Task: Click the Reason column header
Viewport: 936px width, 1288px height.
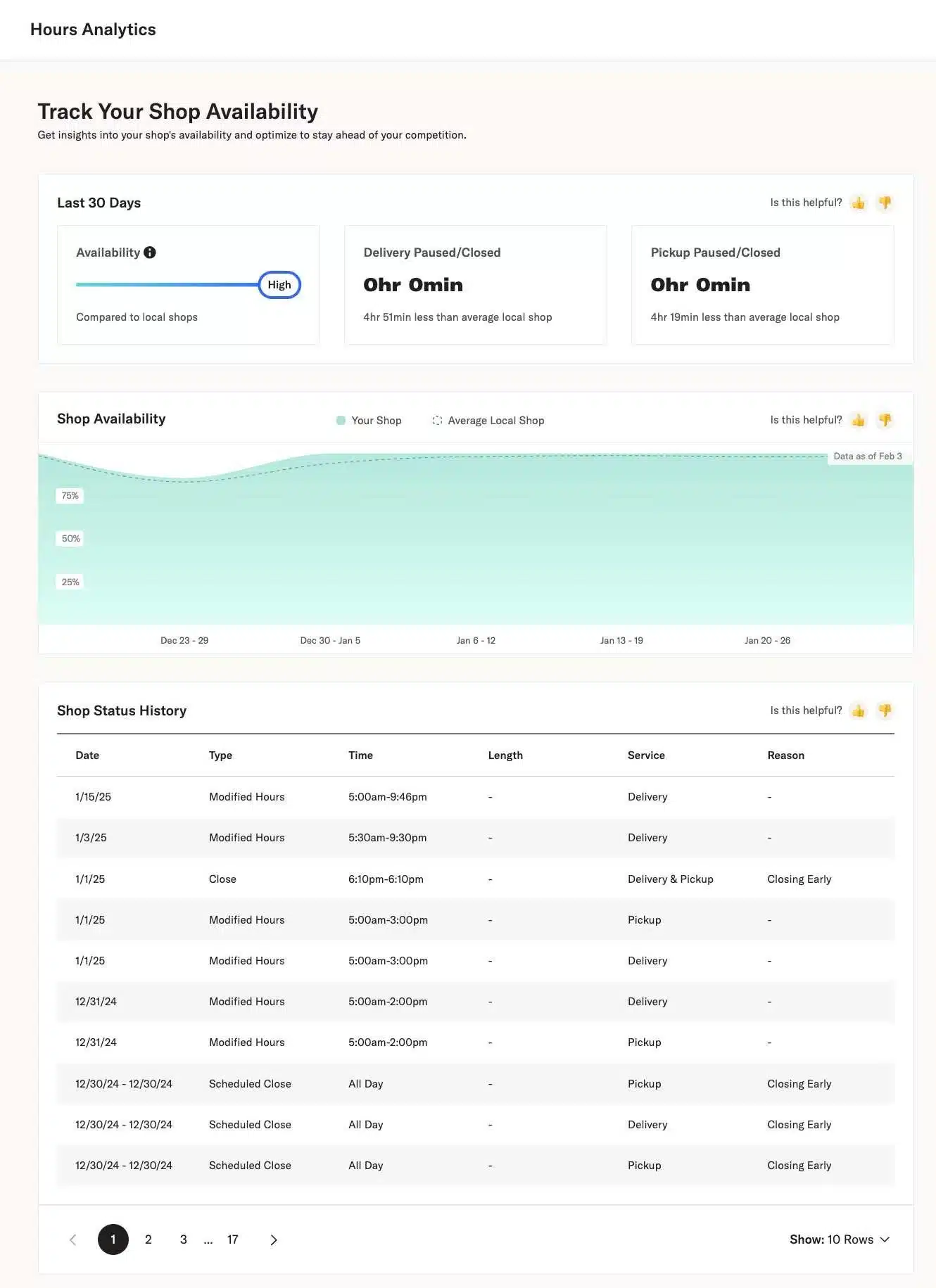Action: coord(785,755)
